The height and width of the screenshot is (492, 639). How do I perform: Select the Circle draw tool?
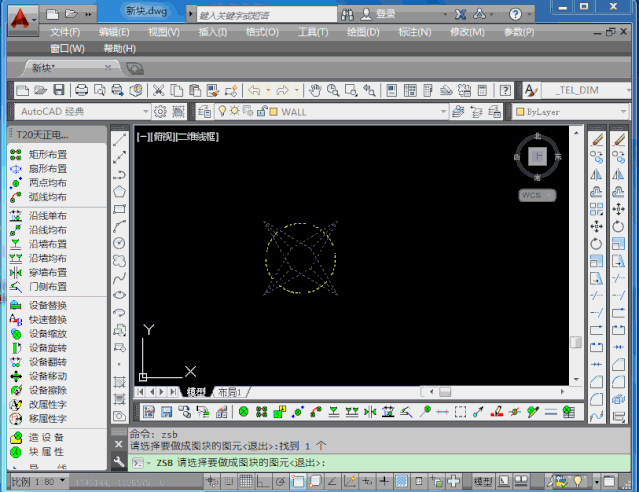[119, 243]
